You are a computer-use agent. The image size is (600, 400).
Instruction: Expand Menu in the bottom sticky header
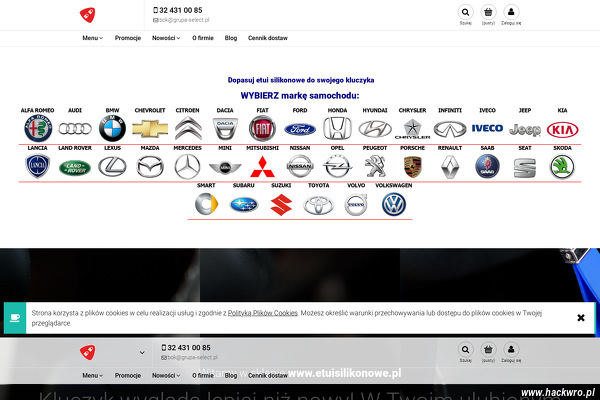coord(93,376)
